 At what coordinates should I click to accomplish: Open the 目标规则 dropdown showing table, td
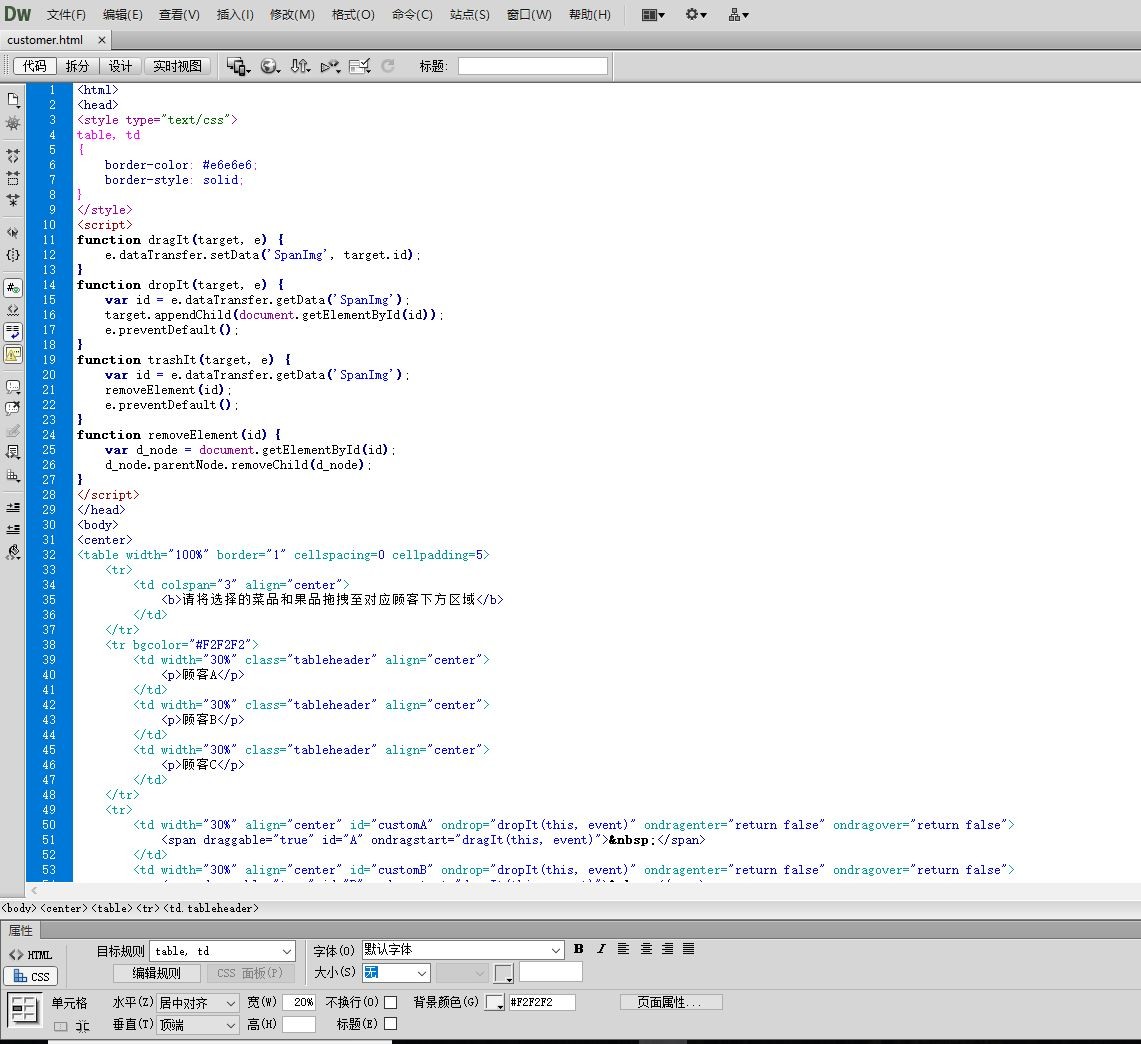click(x=223, y=951)
